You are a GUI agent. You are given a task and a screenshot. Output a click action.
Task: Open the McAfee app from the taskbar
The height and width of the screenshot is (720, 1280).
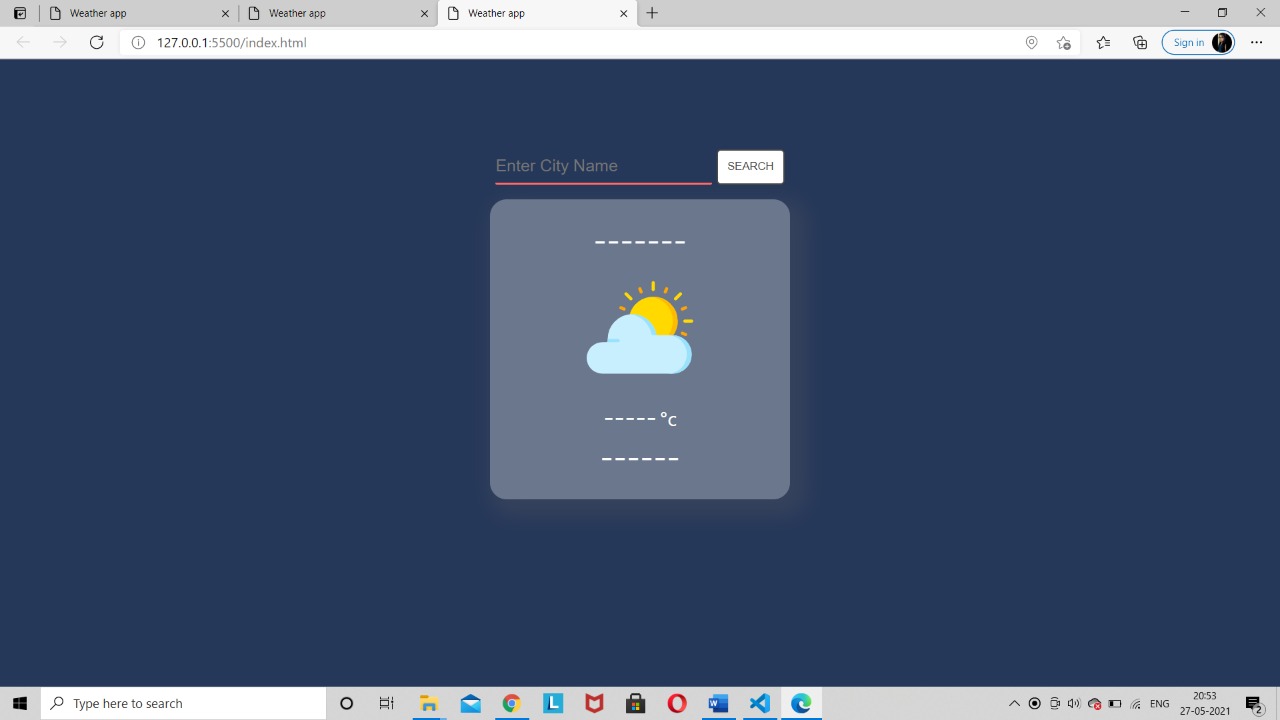(x=594, y=703)
